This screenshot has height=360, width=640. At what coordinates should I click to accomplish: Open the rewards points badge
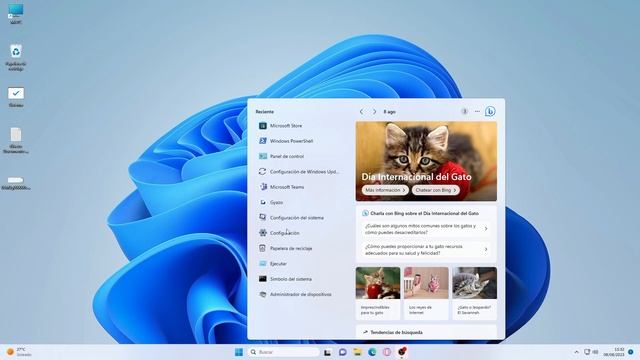coord(464,111)
